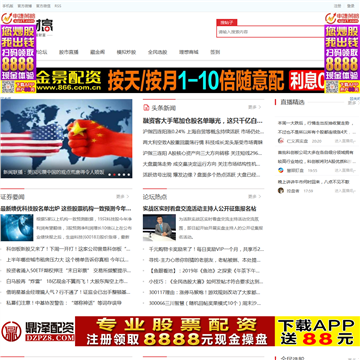Viewport: 360px width, 360px height.
Task: Open the blue tech news thumbnail
Action: point(17,228)
